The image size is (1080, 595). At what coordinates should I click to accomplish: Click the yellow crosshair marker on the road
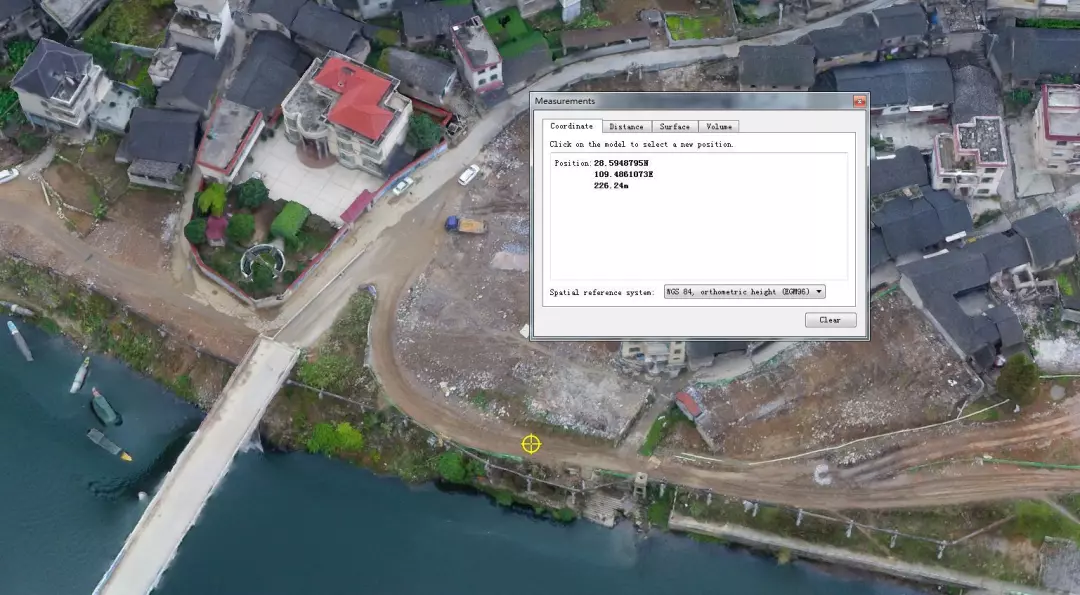[x=531, y=444]
